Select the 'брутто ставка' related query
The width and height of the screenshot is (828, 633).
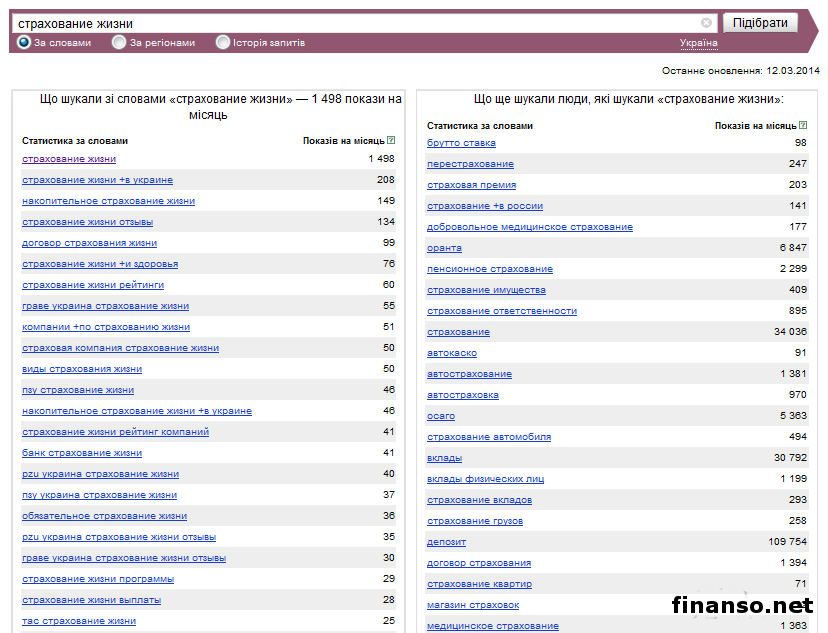[x=461, y=143]
